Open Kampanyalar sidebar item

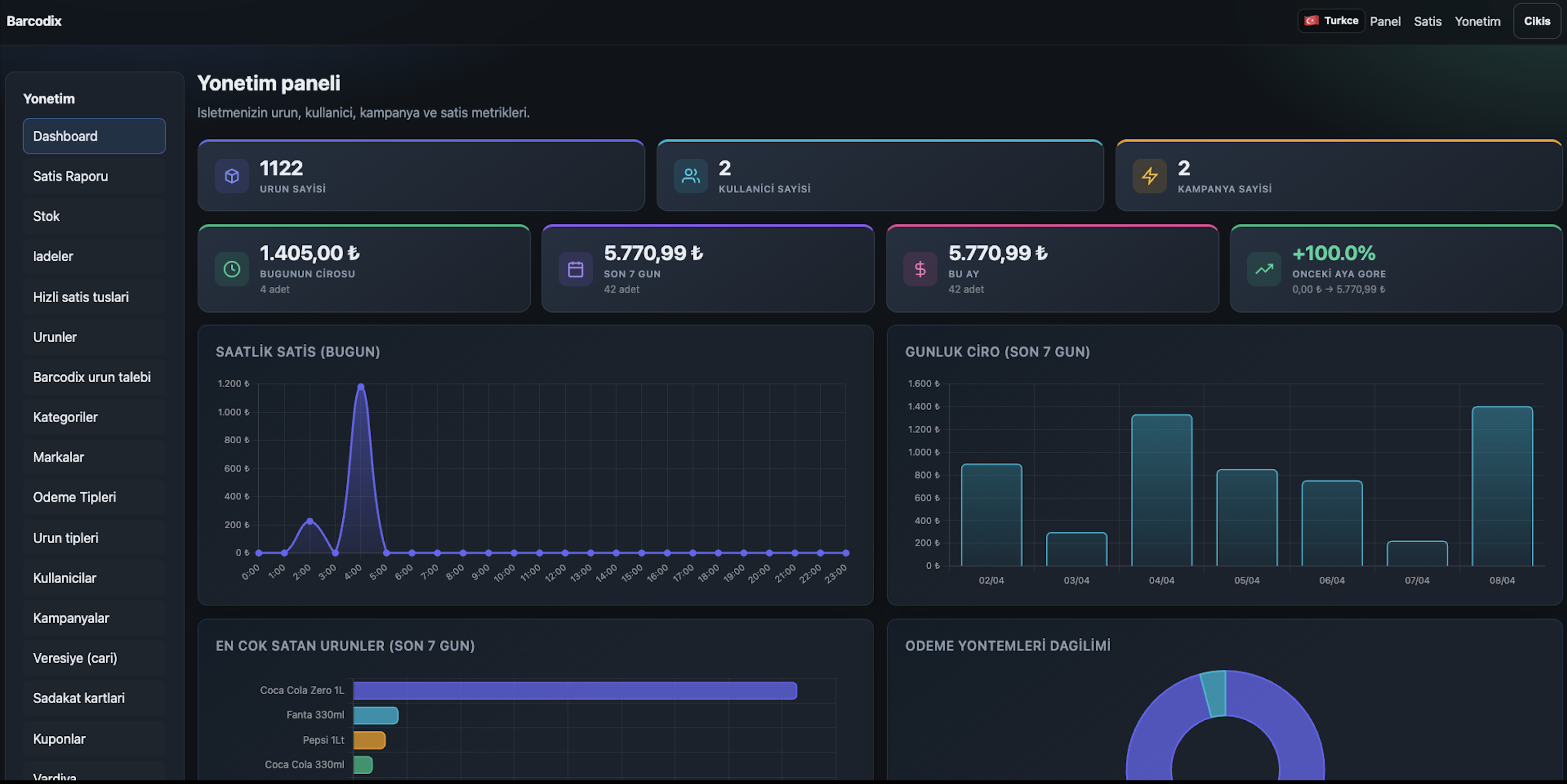94,618
